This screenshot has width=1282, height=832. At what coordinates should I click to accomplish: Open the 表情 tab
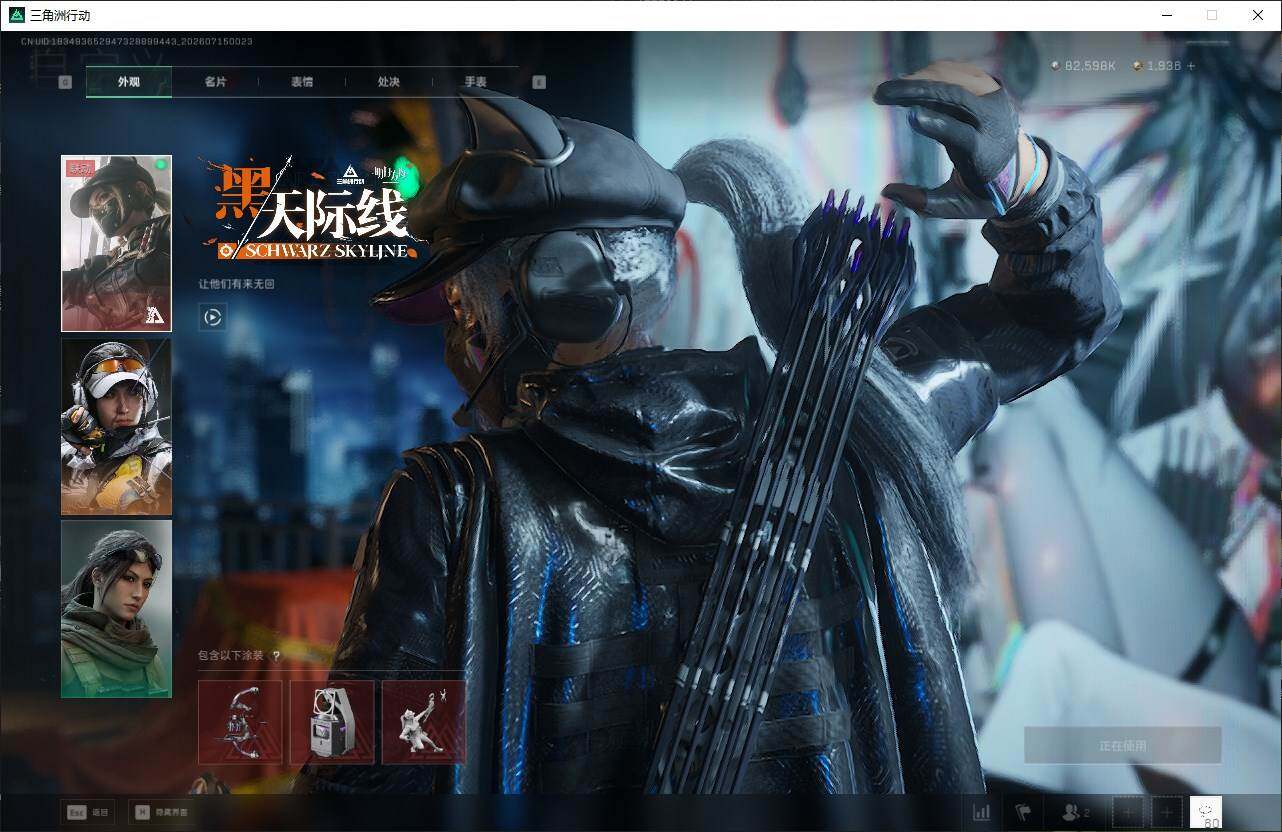302,82
